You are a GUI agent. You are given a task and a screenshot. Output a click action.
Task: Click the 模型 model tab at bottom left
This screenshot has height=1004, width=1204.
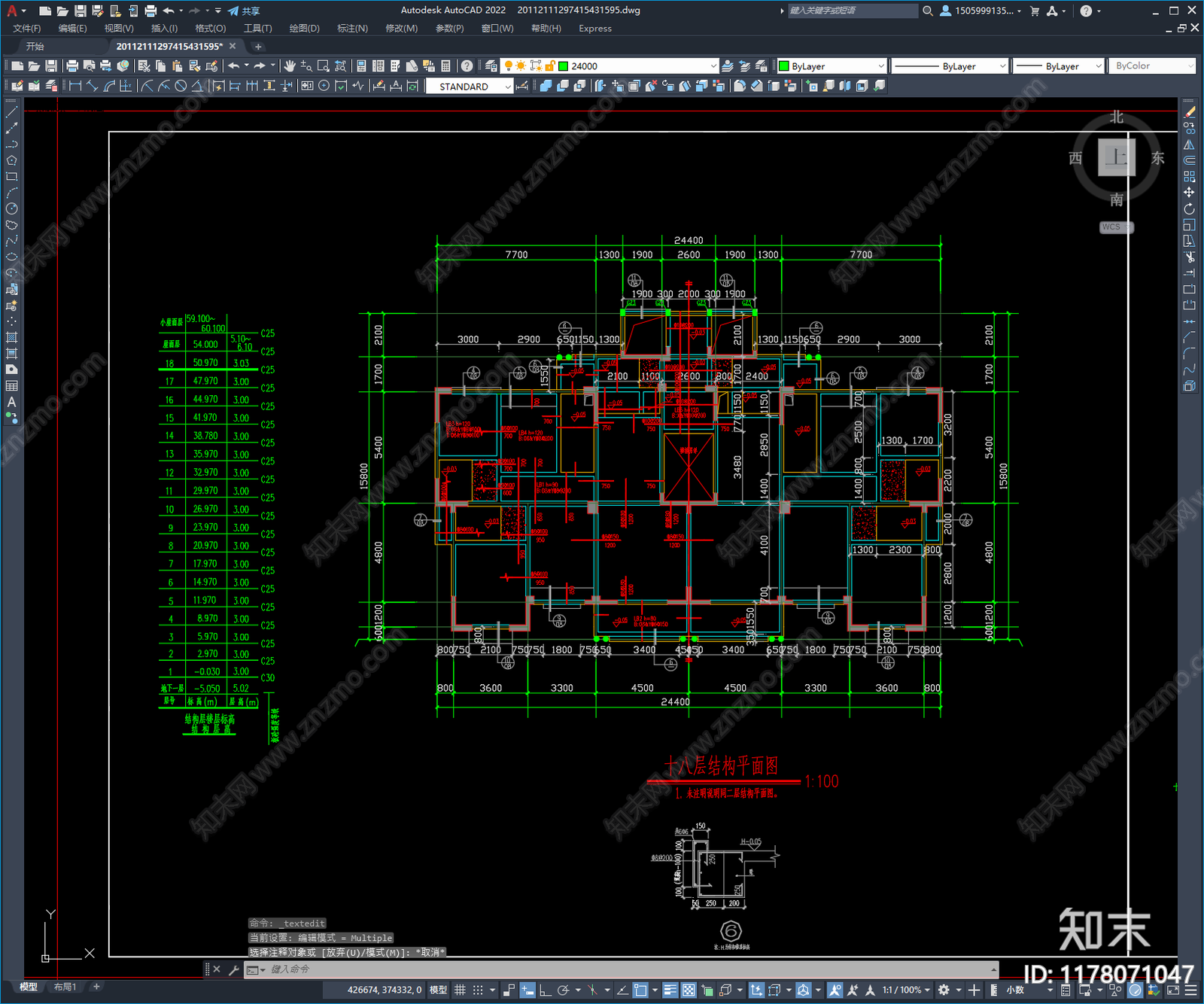point(29,987)
